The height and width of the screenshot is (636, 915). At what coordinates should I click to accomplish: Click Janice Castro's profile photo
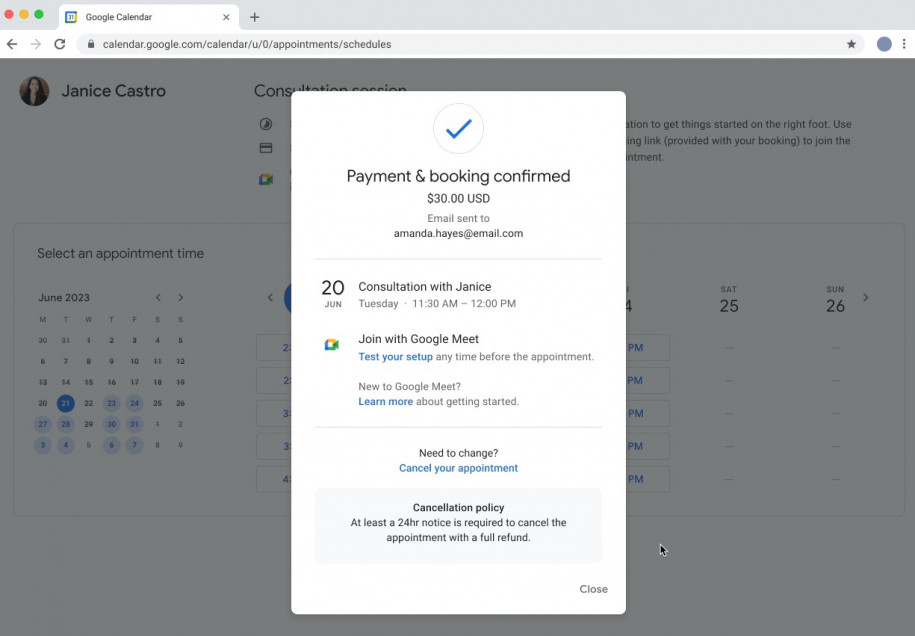34,90
